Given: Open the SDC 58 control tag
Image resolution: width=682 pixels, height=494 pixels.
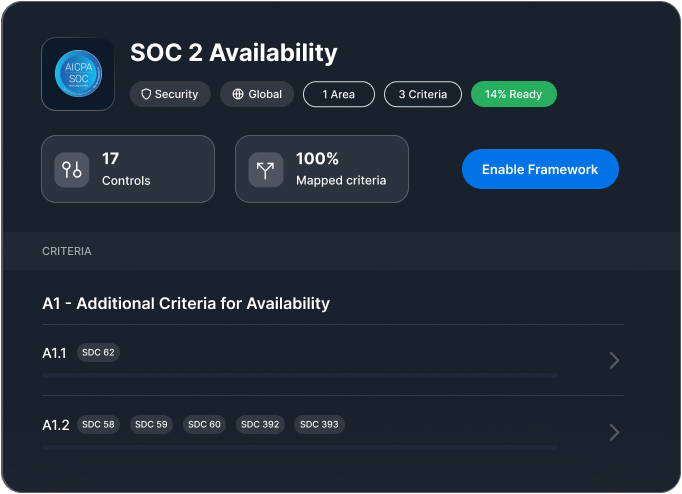Looking at the screenshot, I should tap(98, 425).
